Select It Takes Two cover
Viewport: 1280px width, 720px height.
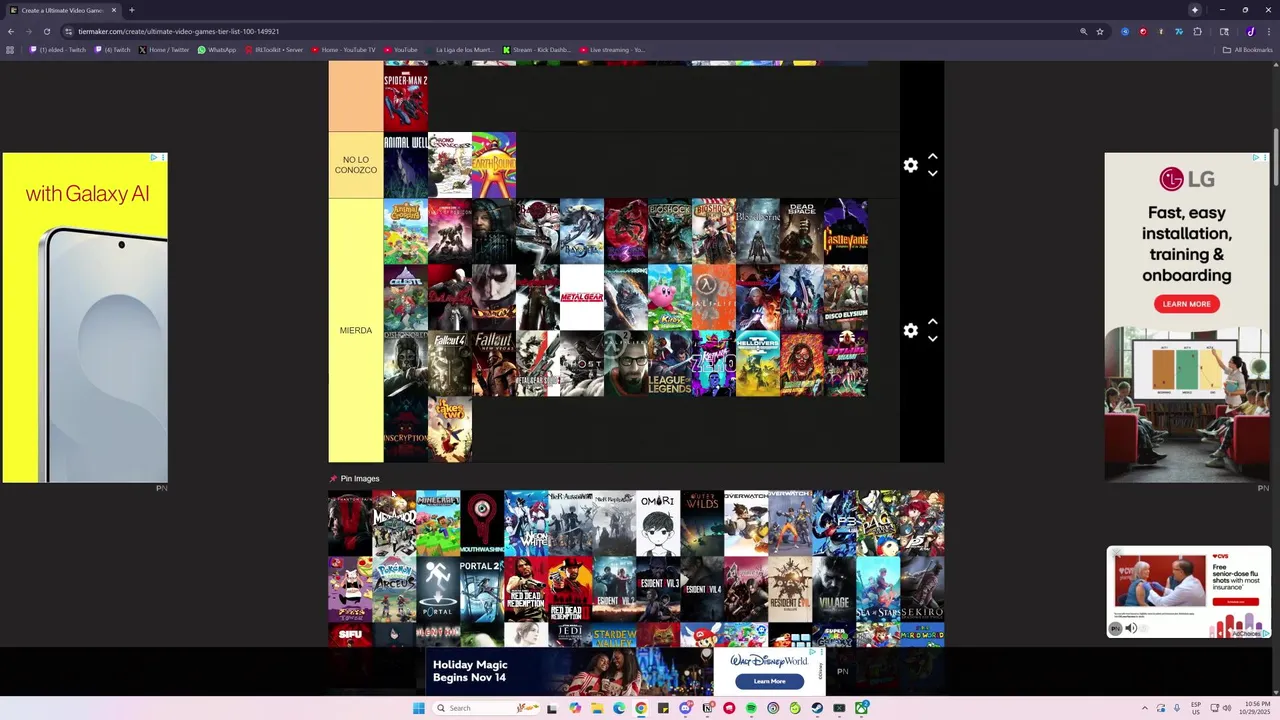(450, 430)
